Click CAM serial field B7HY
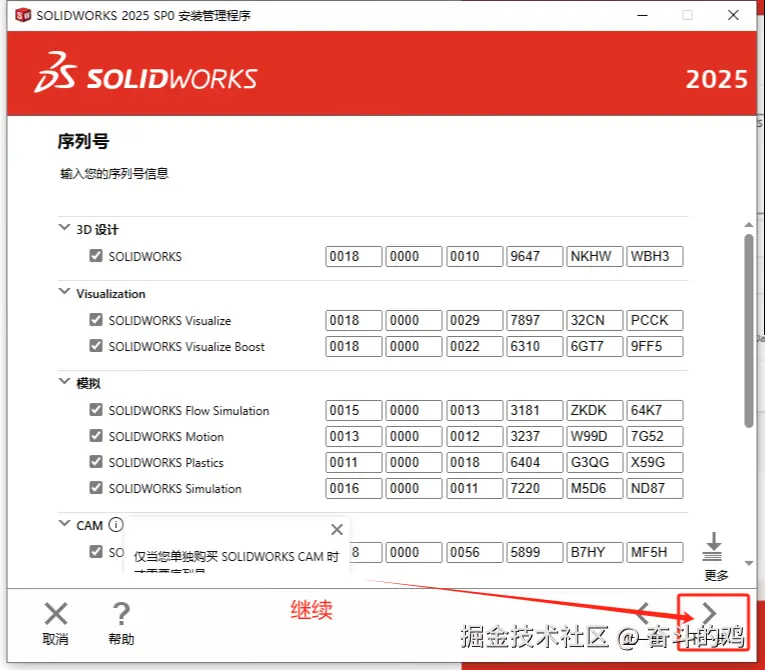 pos(595,552)
